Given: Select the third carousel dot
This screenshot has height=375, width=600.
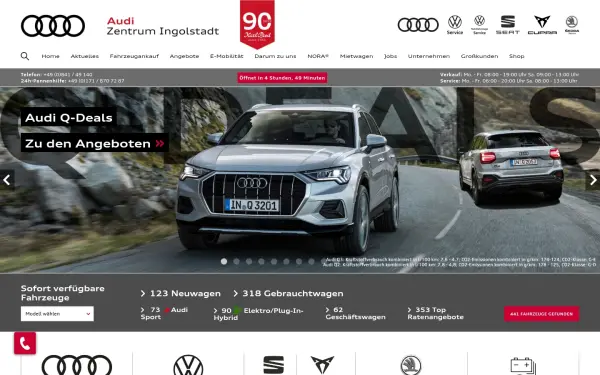Looking at the screenshot, I should coord(249,261).
